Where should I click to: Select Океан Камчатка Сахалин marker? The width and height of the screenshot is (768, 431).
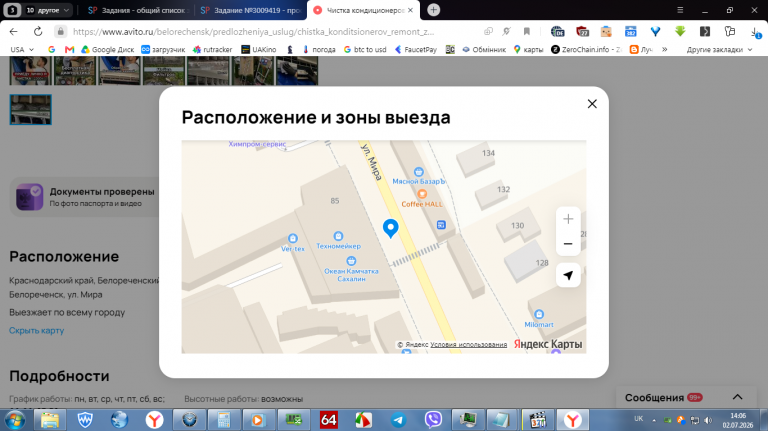tap(351, 269)
